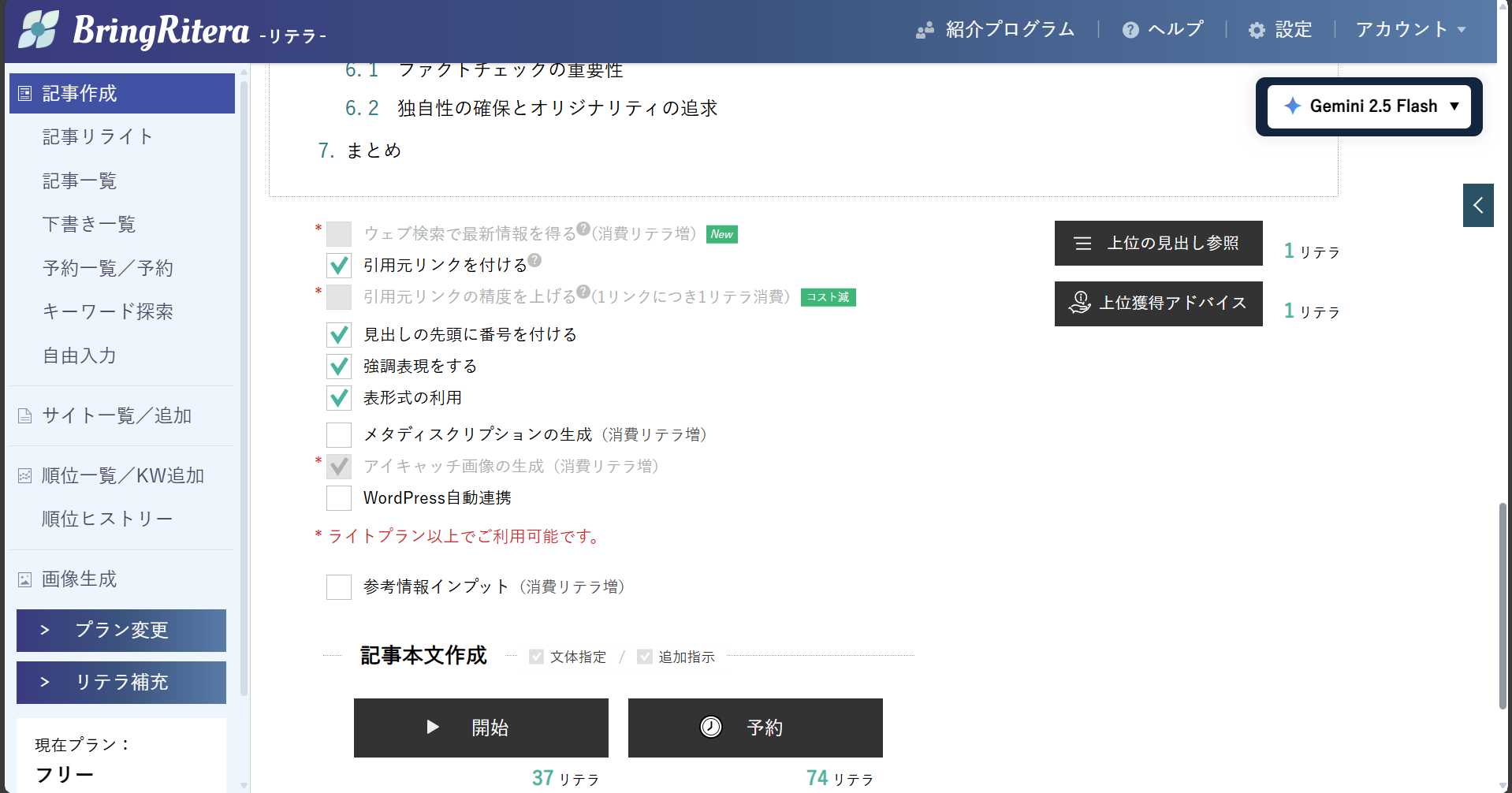The height and width of the screenshot is (793, 1512).
Task: Click help icon beside ウェブ検索で最新情報を得る
Action: pyautogui.click(x=583, y=229)
